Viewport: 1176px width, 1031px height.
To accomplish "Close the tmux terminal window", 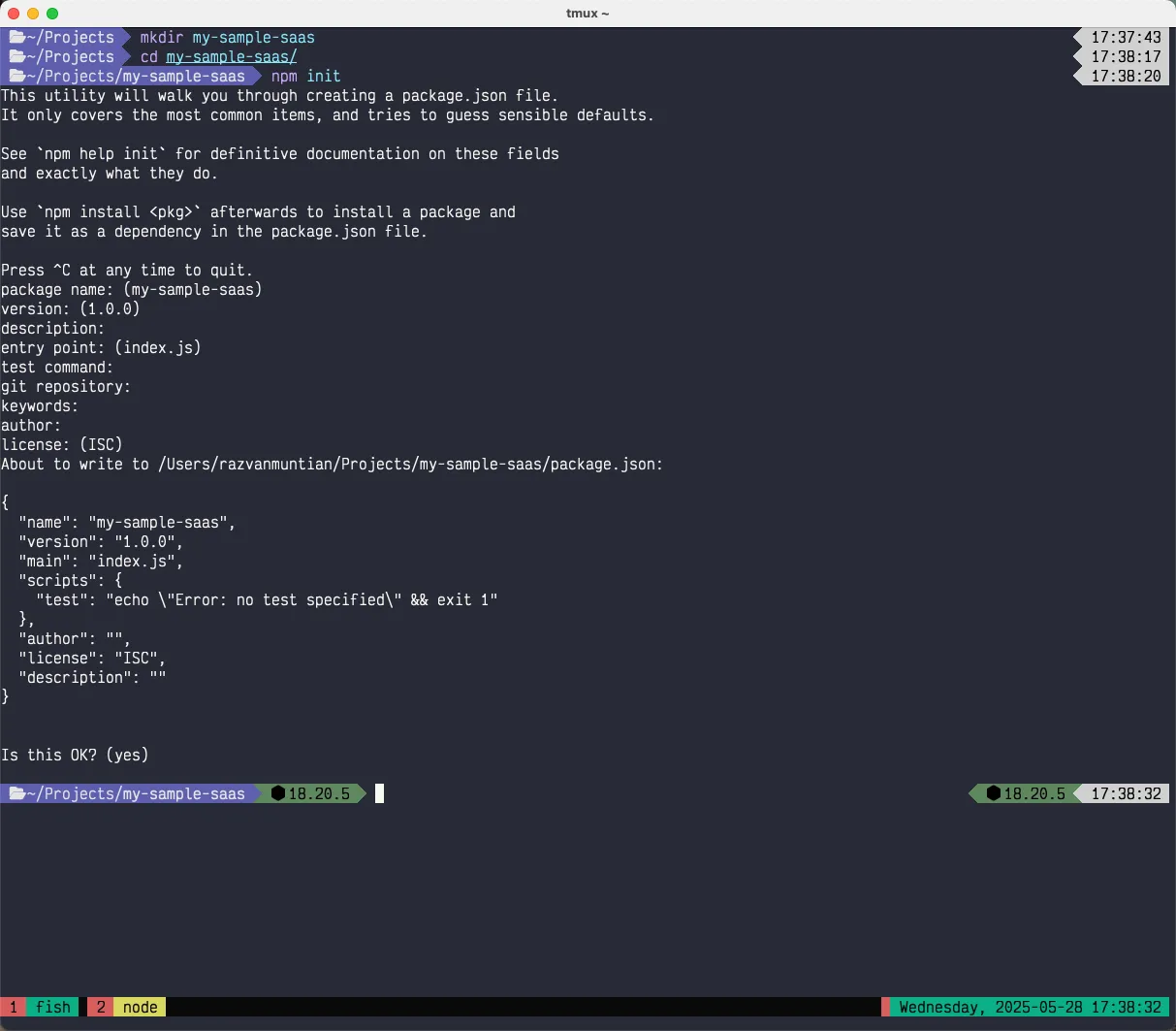I will [x=14, y=14].
